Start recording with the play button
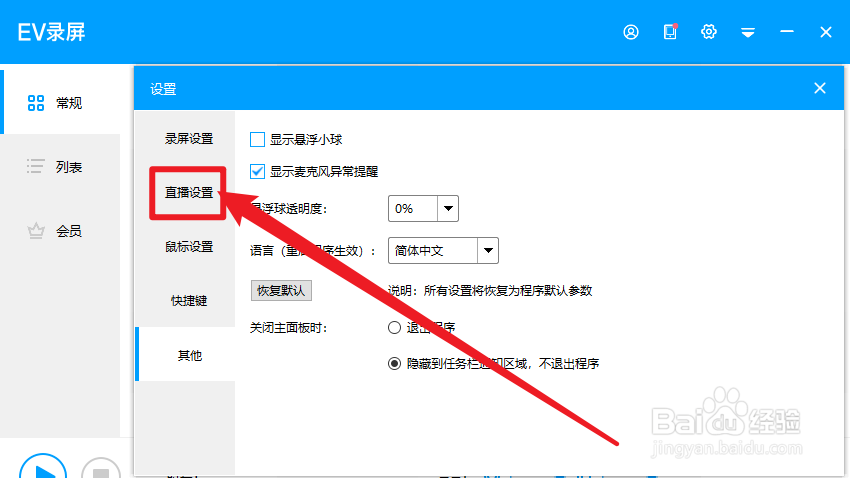This screenshot has width=850, height=478. 43,467
